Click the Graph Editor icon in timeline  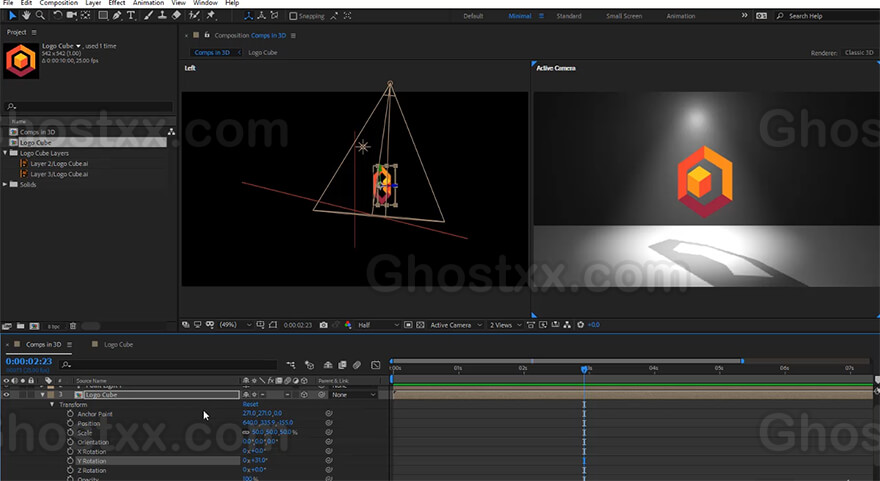pos(375,365)
